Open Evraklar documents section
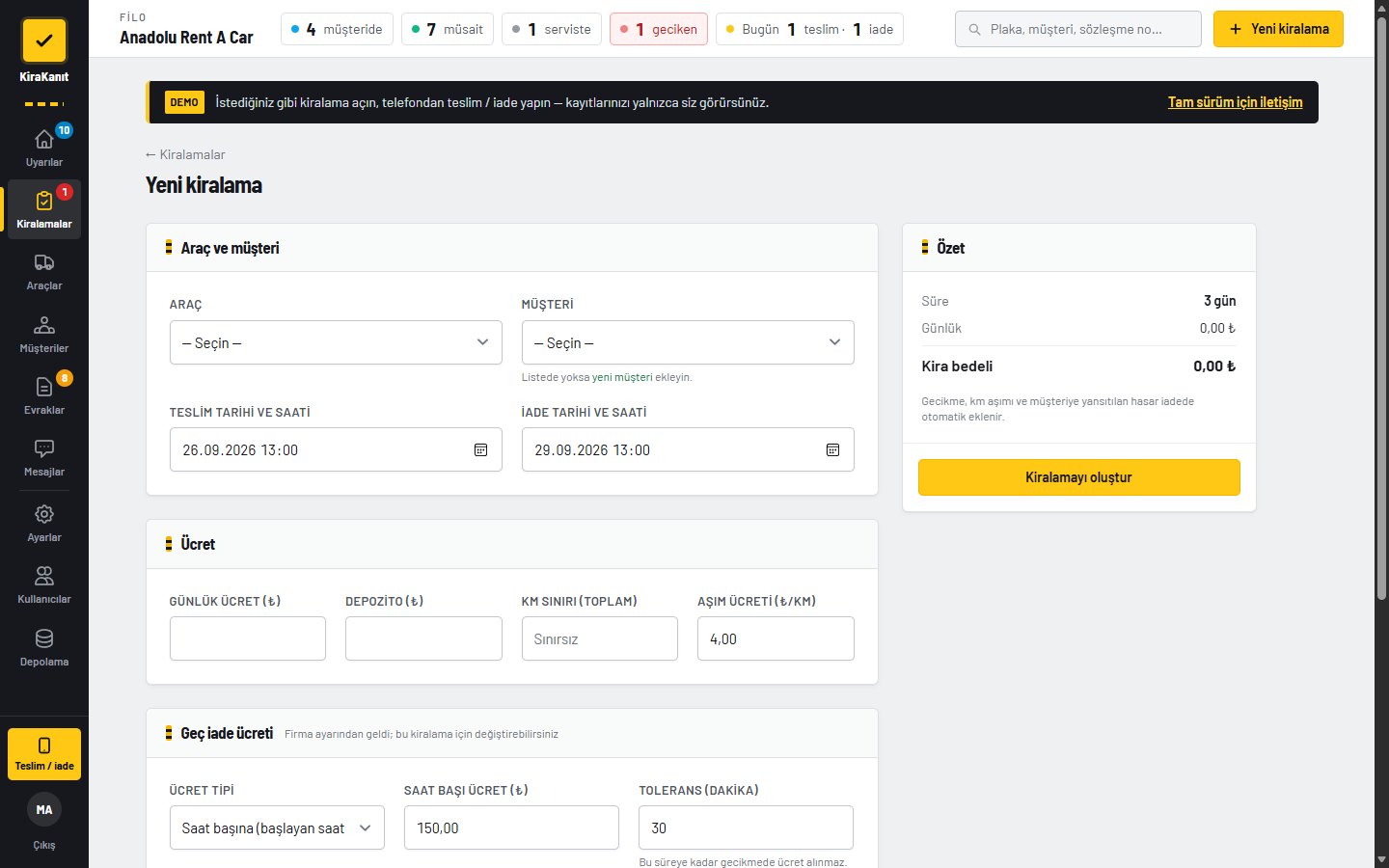 44,395
